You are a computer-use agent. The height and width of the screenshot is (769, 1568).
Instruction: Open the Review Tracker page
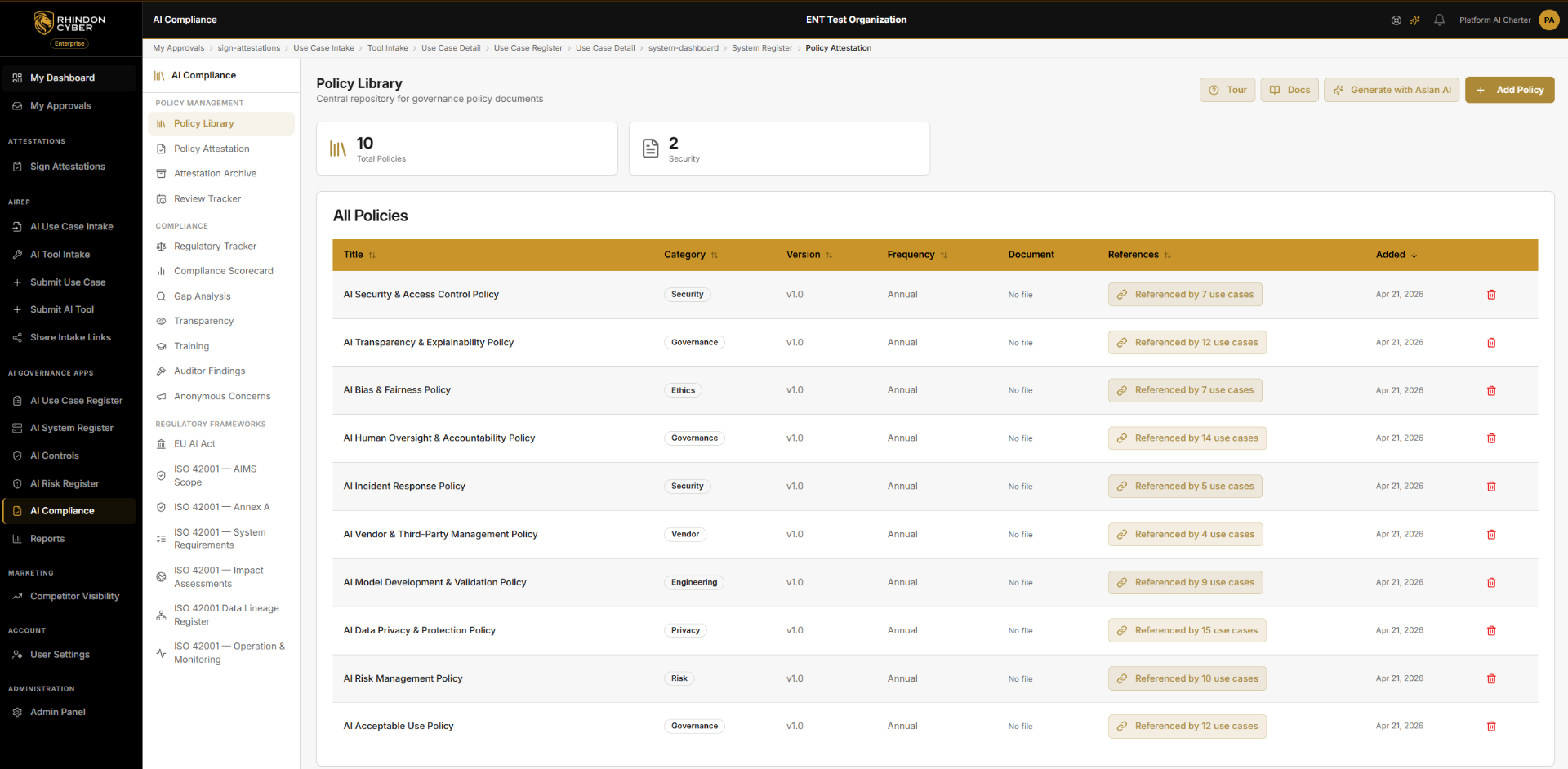pyautogui.click(x=221, y=199)
